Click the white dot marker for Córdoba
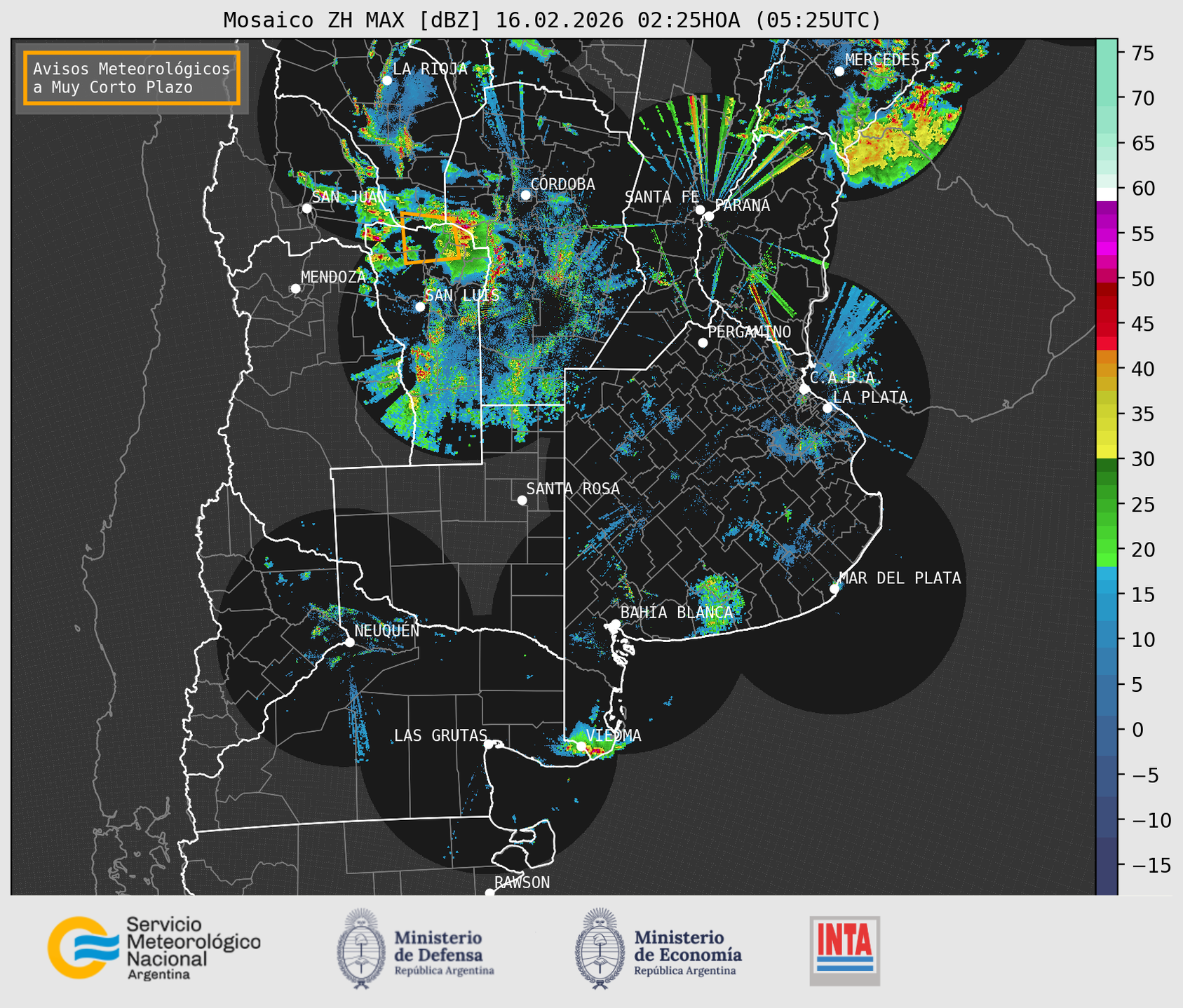 tap(526, 195)
